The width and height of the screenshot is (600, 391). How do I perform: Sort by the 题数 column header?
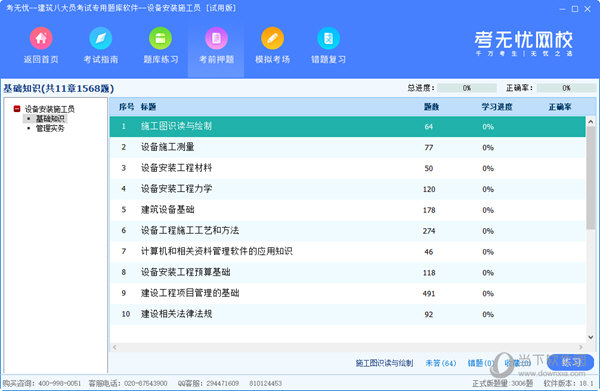(x=431, y=107)
